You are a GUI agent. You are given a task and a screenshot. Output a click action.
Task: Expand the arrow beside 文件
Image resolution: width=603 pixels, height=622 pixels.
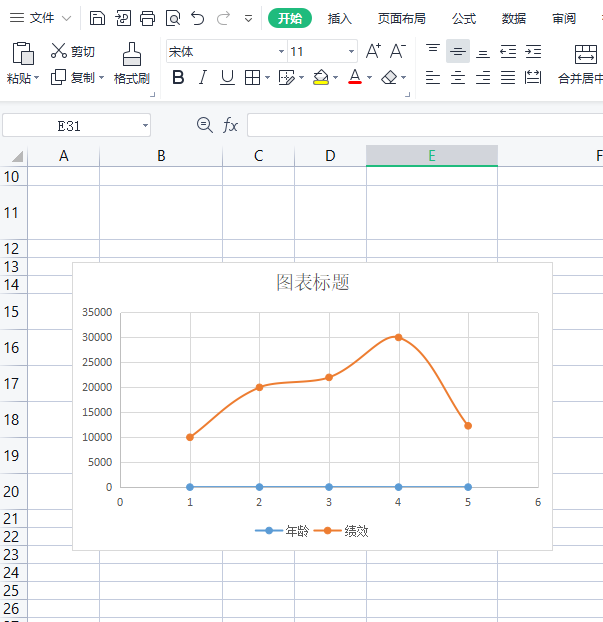pyautogui.click(x=67, y=18)
